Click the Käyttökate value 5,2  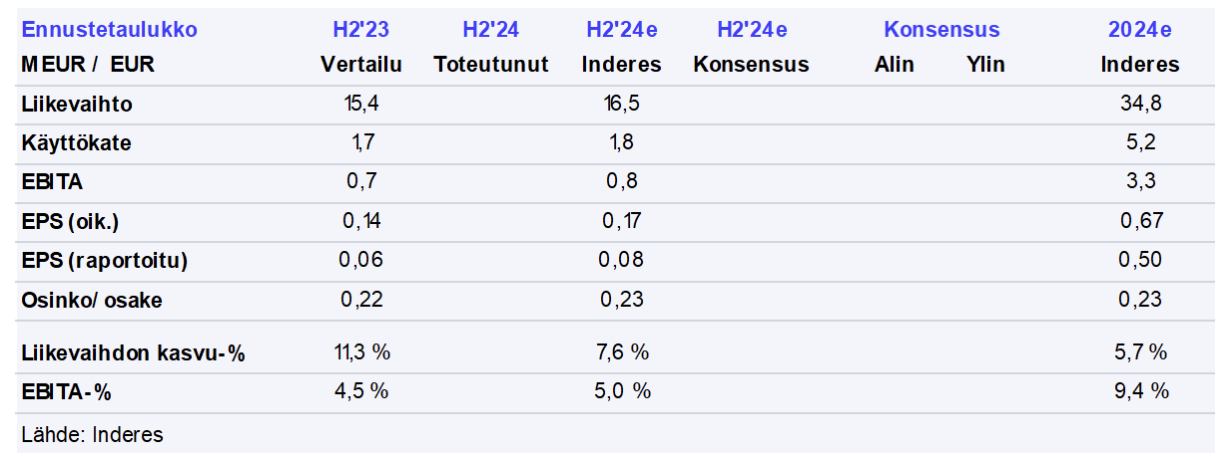(1140, 143)
